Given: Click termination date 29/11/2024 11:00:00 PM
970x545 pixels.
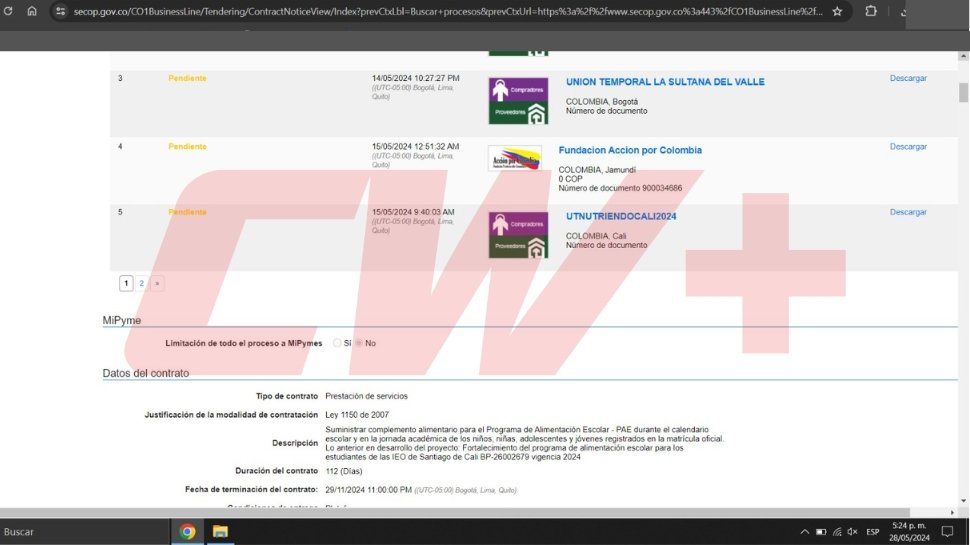Looking at the screenshot, I should [x=368, y=489].
